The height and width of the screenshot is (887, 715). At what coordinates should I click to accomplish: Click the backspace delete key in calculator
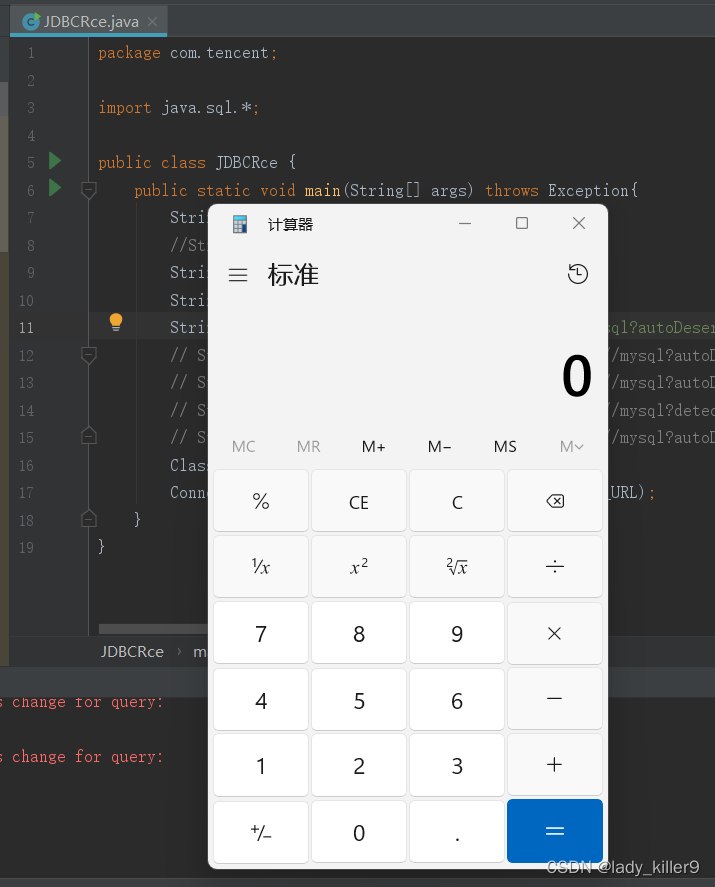(x=555, y=501)
